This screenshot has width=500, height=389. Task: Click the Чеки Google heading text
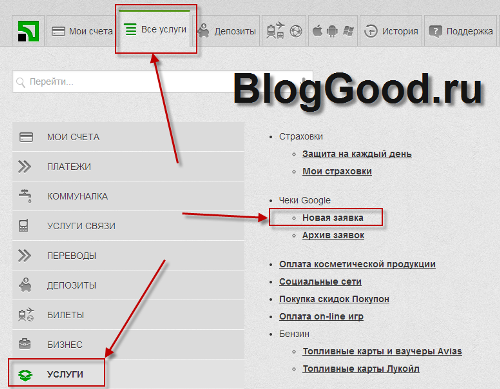tap(305, 200)
